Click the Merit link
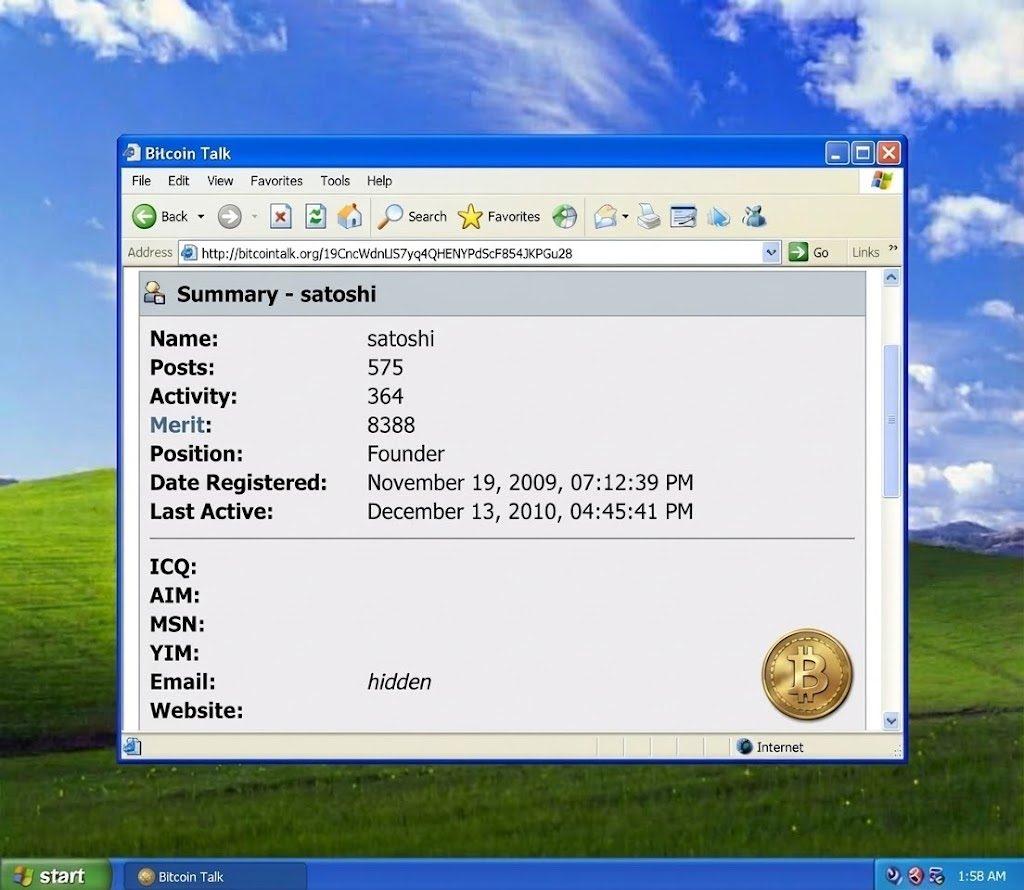The width and height of the screenshot is (1024, 890). [178, 425]
